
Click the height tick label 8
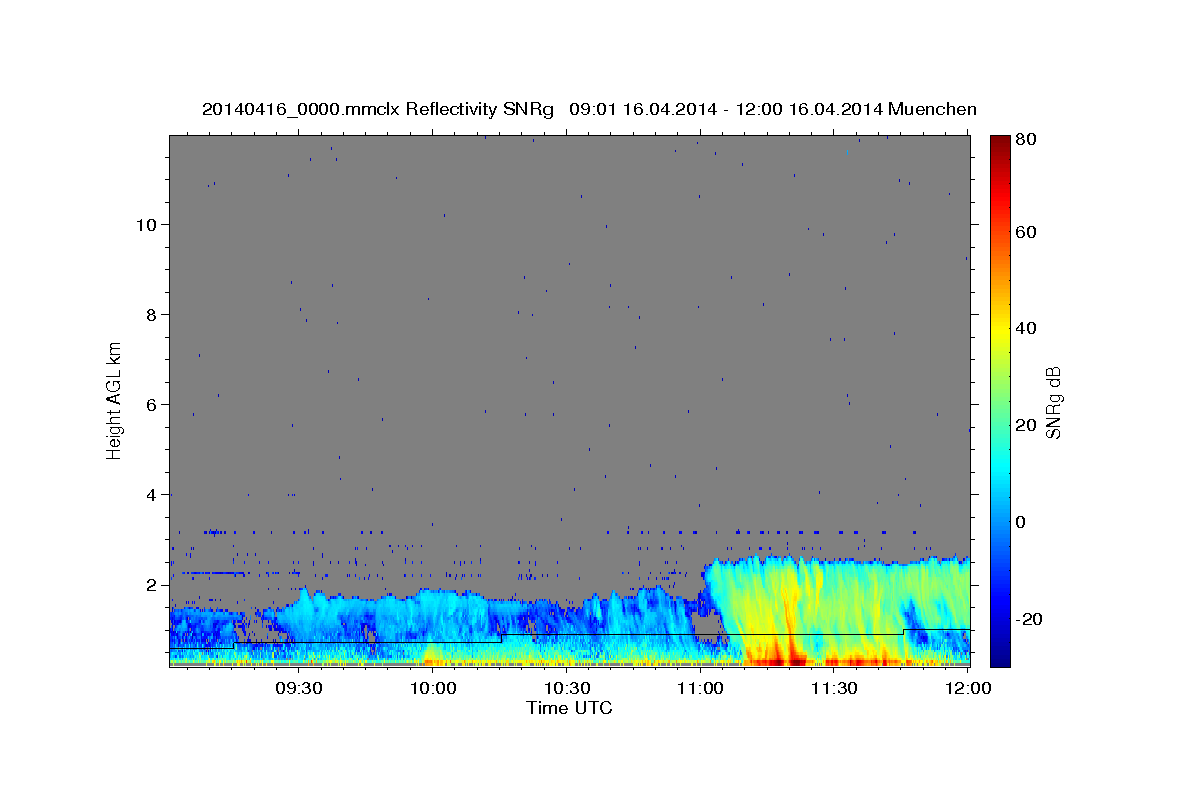[151, 315]
